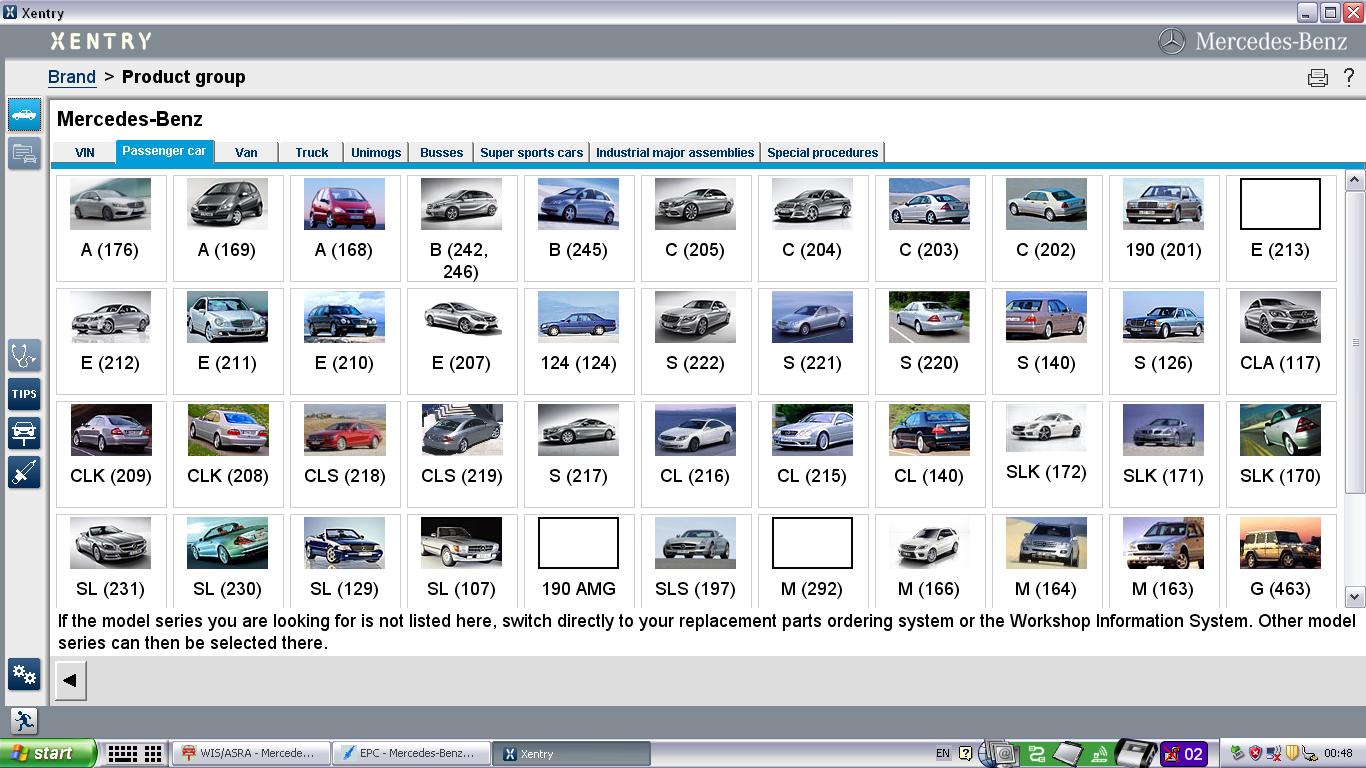Viewport: 1366px width, 768px height.
Task: Switch to WIS/ASRA taskbar window
Action: pyautogui.click(x=250, y=754)
